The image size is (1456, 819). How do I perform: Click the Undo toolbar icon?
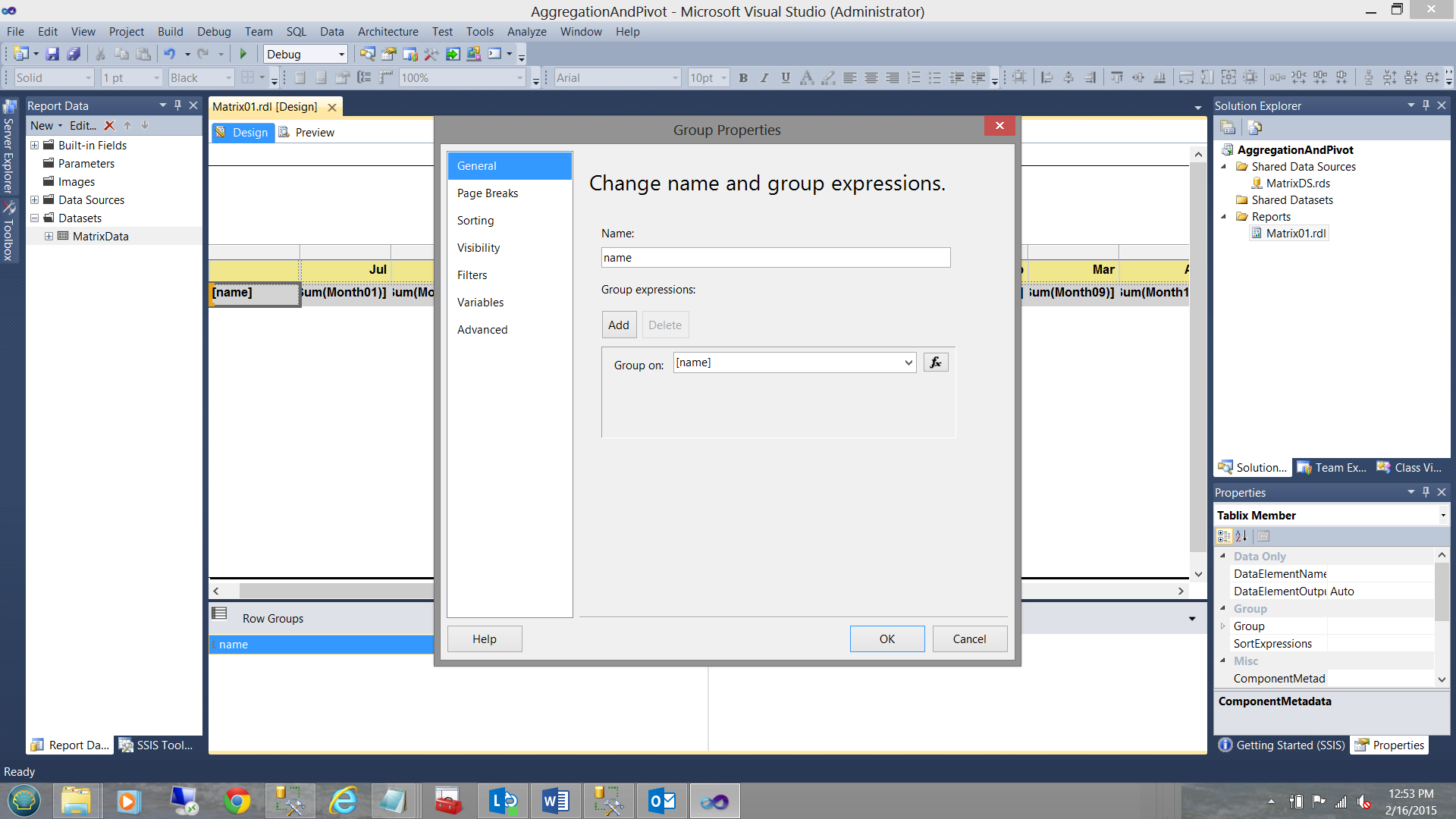[x=170, y=54]
